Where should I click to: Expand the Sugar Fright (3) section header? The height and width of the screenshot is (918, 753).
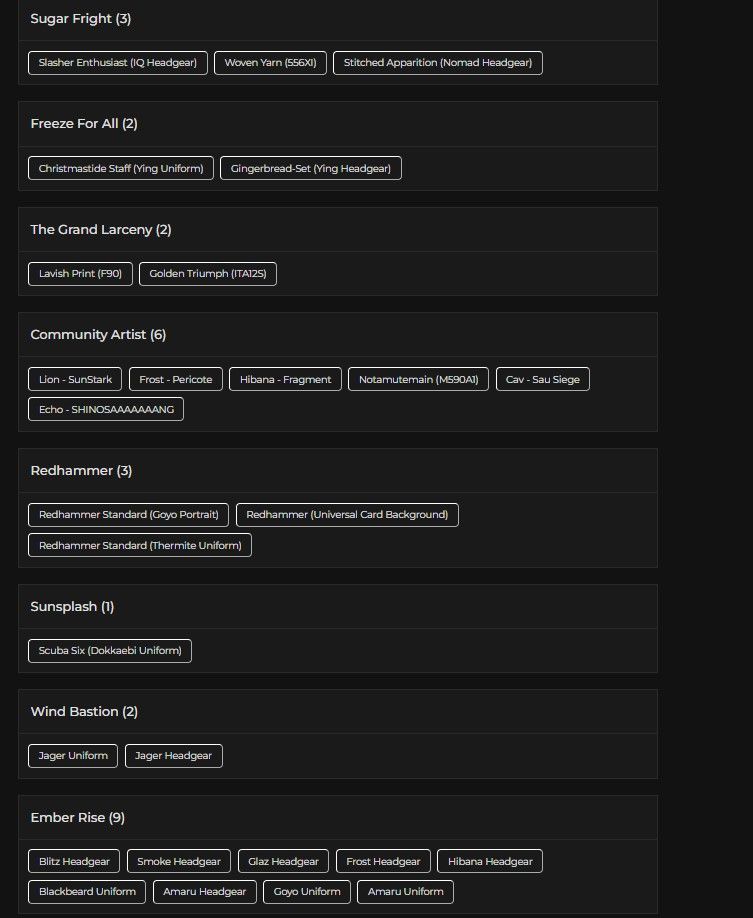[x=338, y=19]
